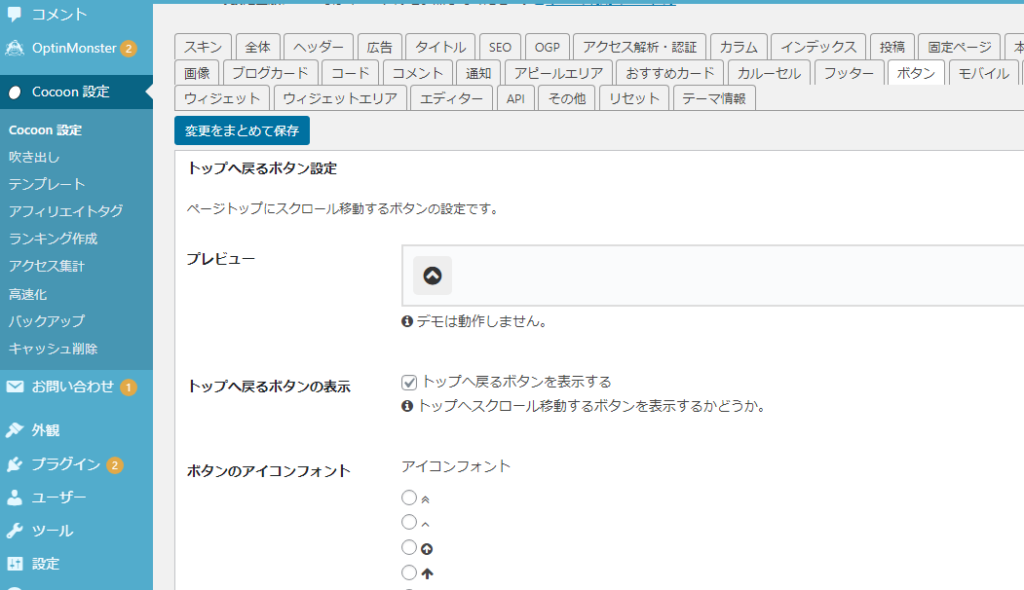Click 変更をまとめて保存 button
The height and width of the screenshot is (590, 1024).
coord(242,131)
